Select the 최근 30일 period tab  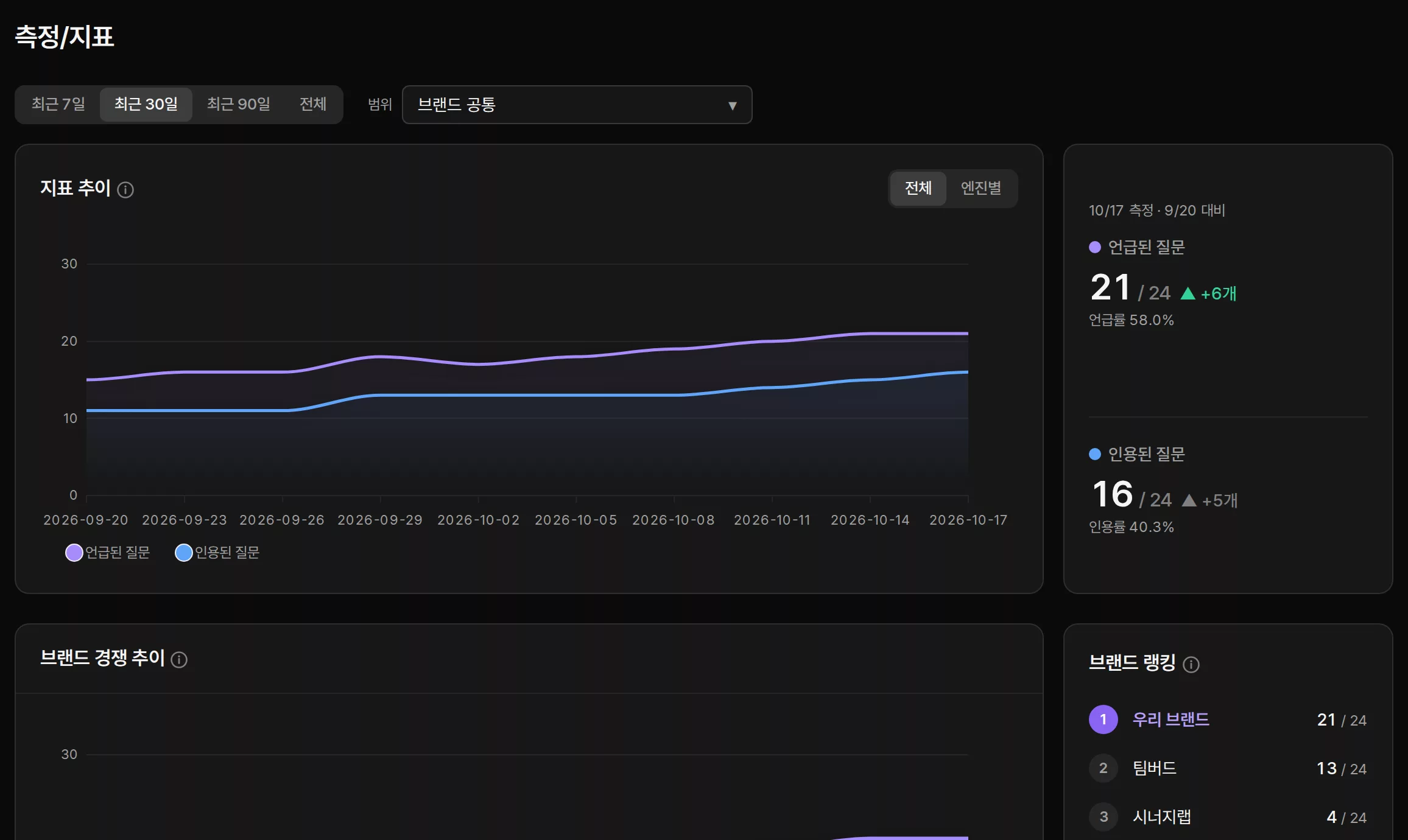coord(146,104)
